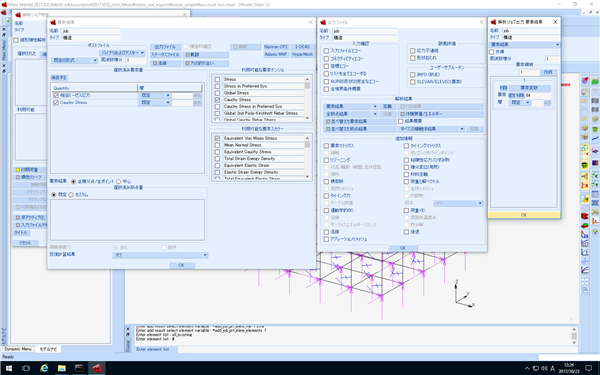The height and width of the screenshot is (375, 600).
Task: Click the blue table icon in right toolbar
Action: click(x=595, y=194)
